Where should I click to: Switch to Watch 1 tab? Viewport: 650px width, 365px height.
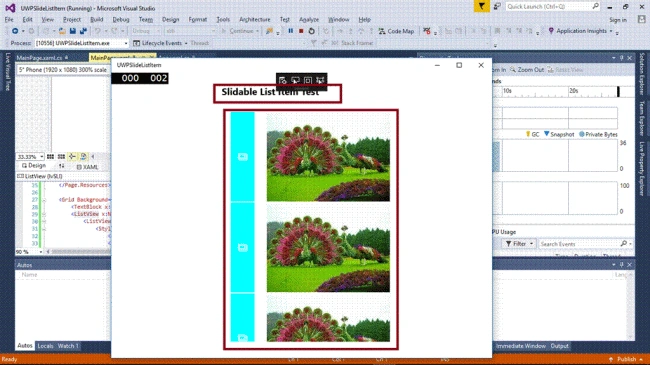click(x=68, y=346)
